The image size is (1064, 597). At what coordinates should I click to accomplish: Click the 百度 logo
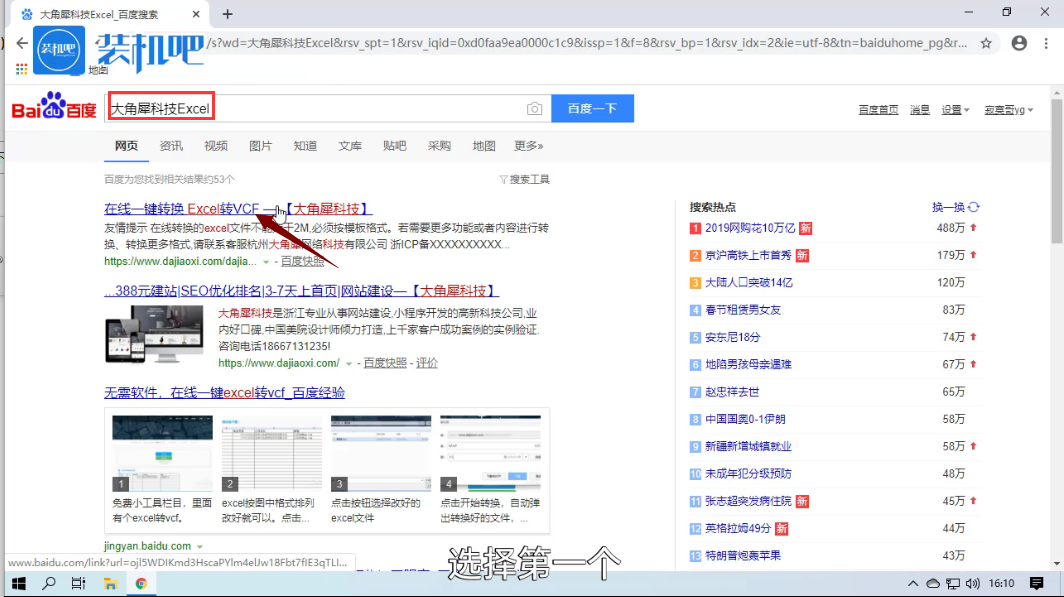pyautogui.click(x=52, y=109)
